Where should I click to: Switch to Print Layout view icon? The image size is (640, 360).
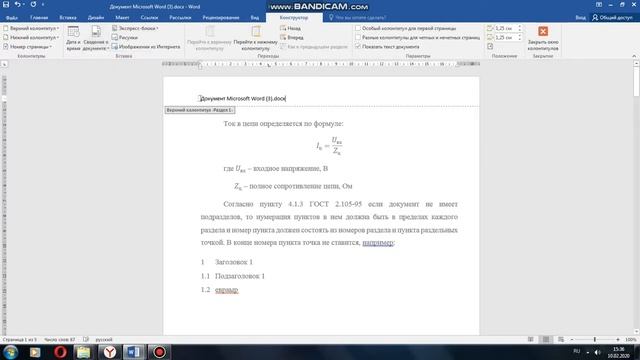546,340
